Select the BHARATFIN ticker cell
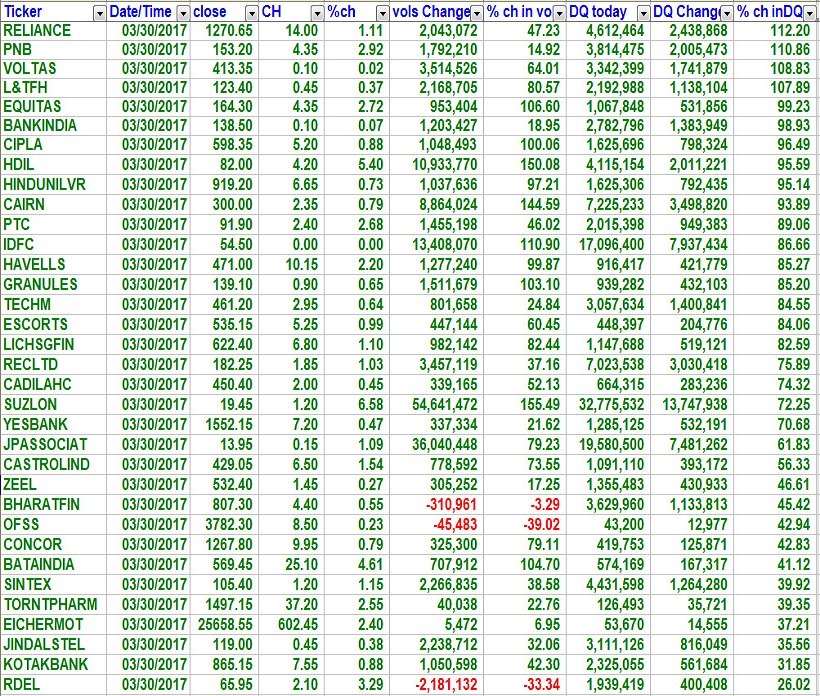The width and height of the screenshot is (820, 696). (53, 504)
